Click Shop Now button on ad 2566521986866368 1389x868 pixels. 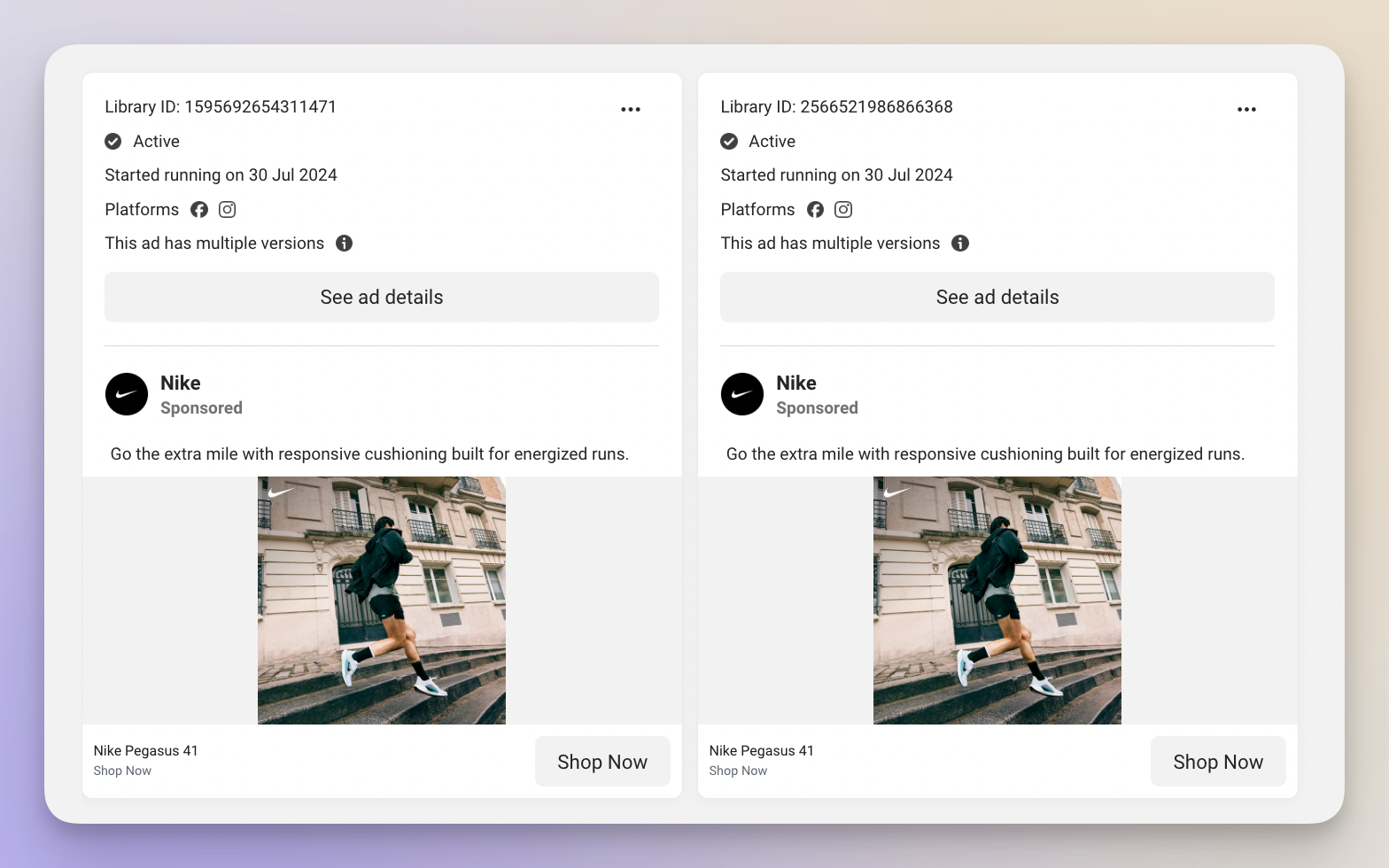click(1218, 762)
